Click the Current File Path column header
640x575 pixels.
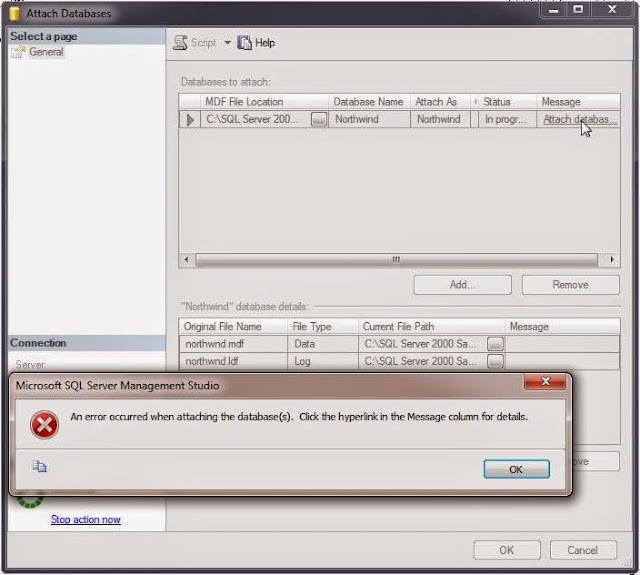(x=431, y=326)
